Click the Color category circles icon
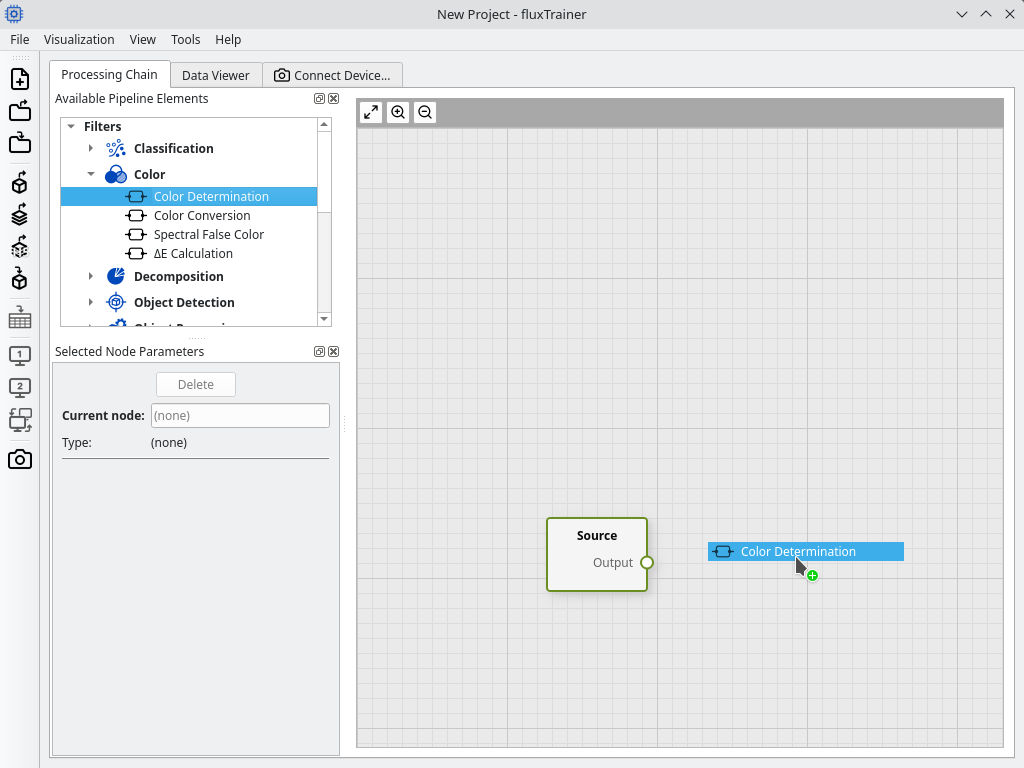Image resolution: width=1024 pixels, height=768 pixels. coord(116,174)
